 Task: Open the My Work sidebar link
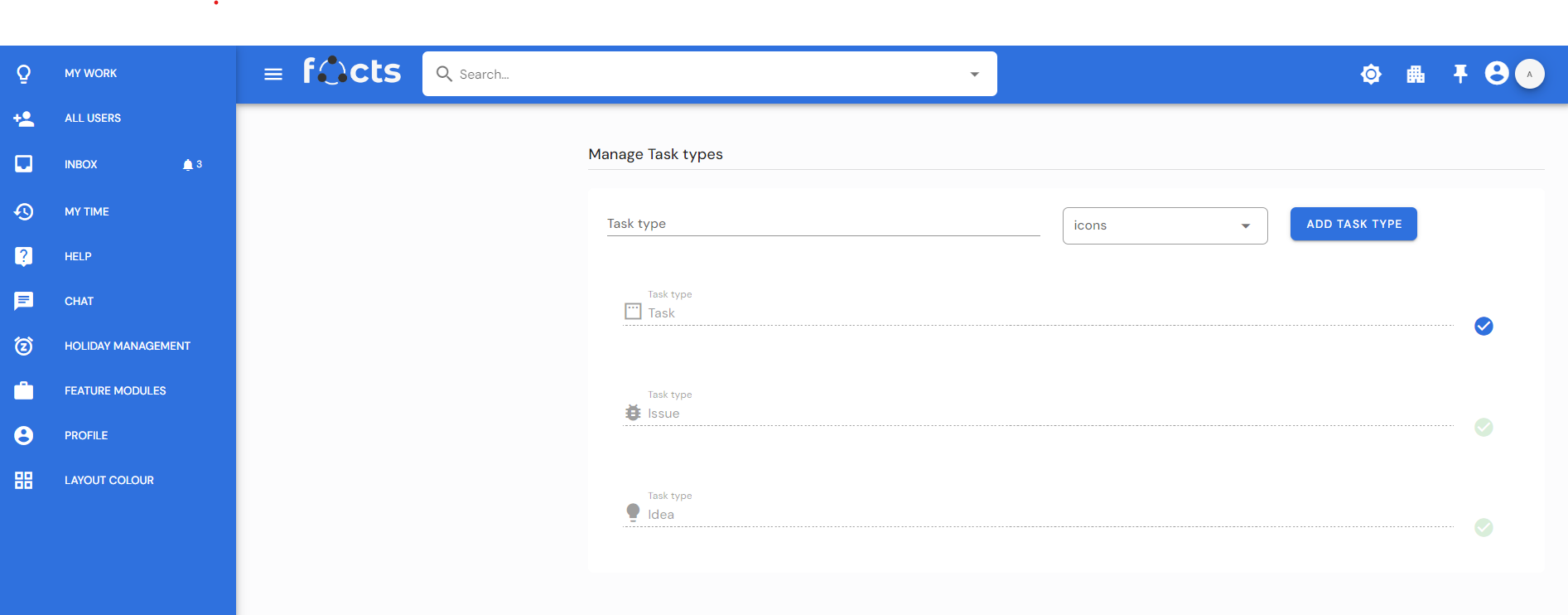(90, 73)
